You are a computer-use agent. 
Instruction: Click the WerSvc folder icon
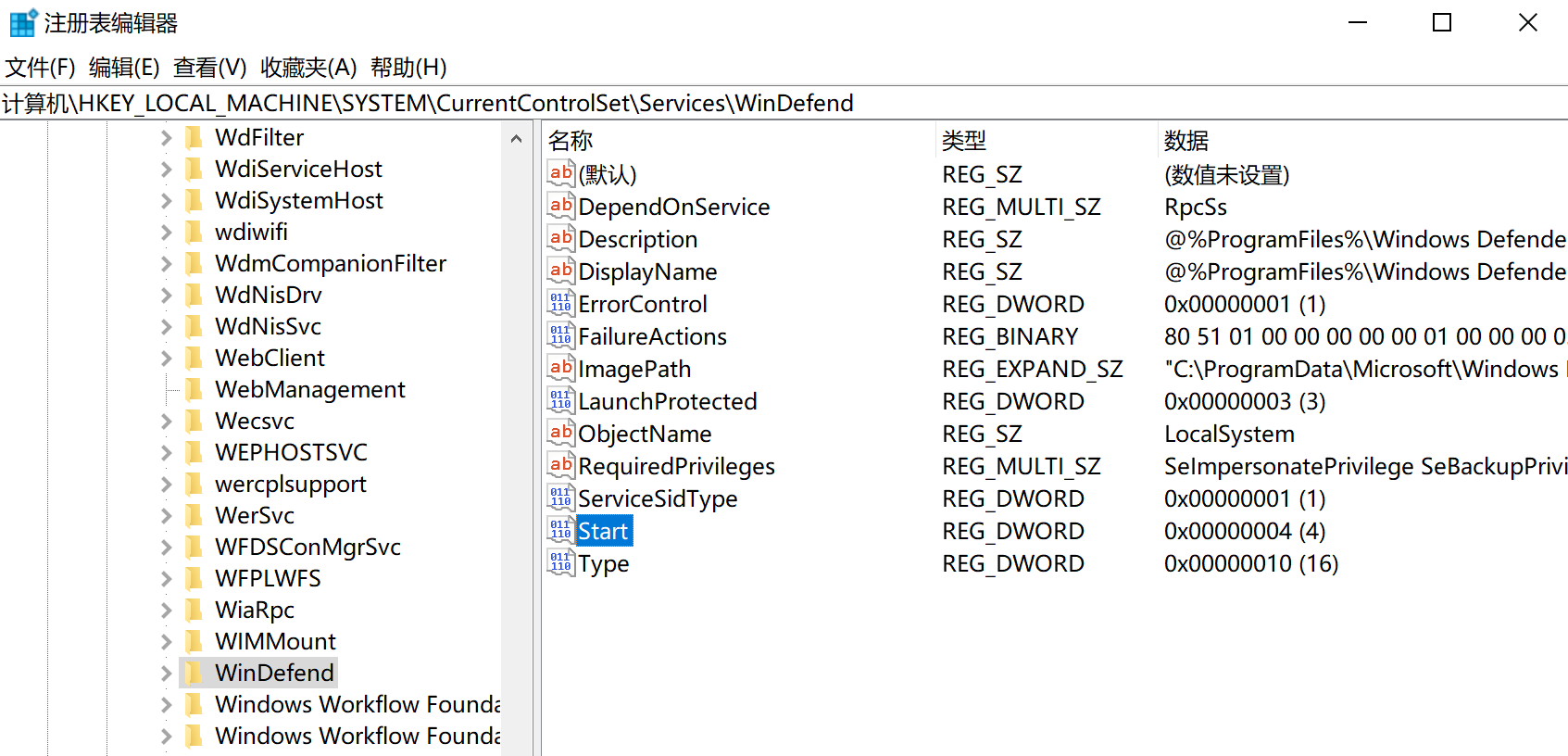pyautogui.click(x=194, y=515)
